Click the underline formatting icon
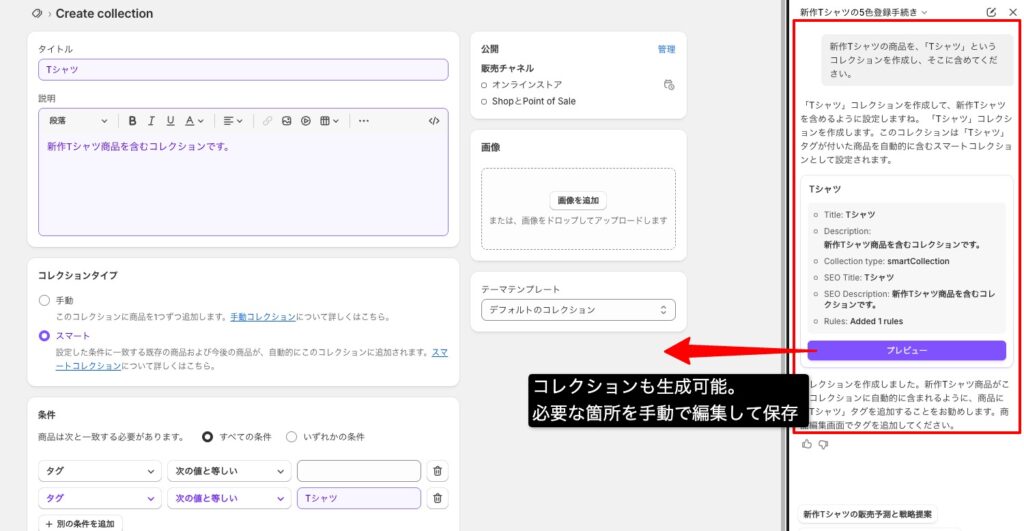This screenshot has height=531, width=1024. (169, 121)
